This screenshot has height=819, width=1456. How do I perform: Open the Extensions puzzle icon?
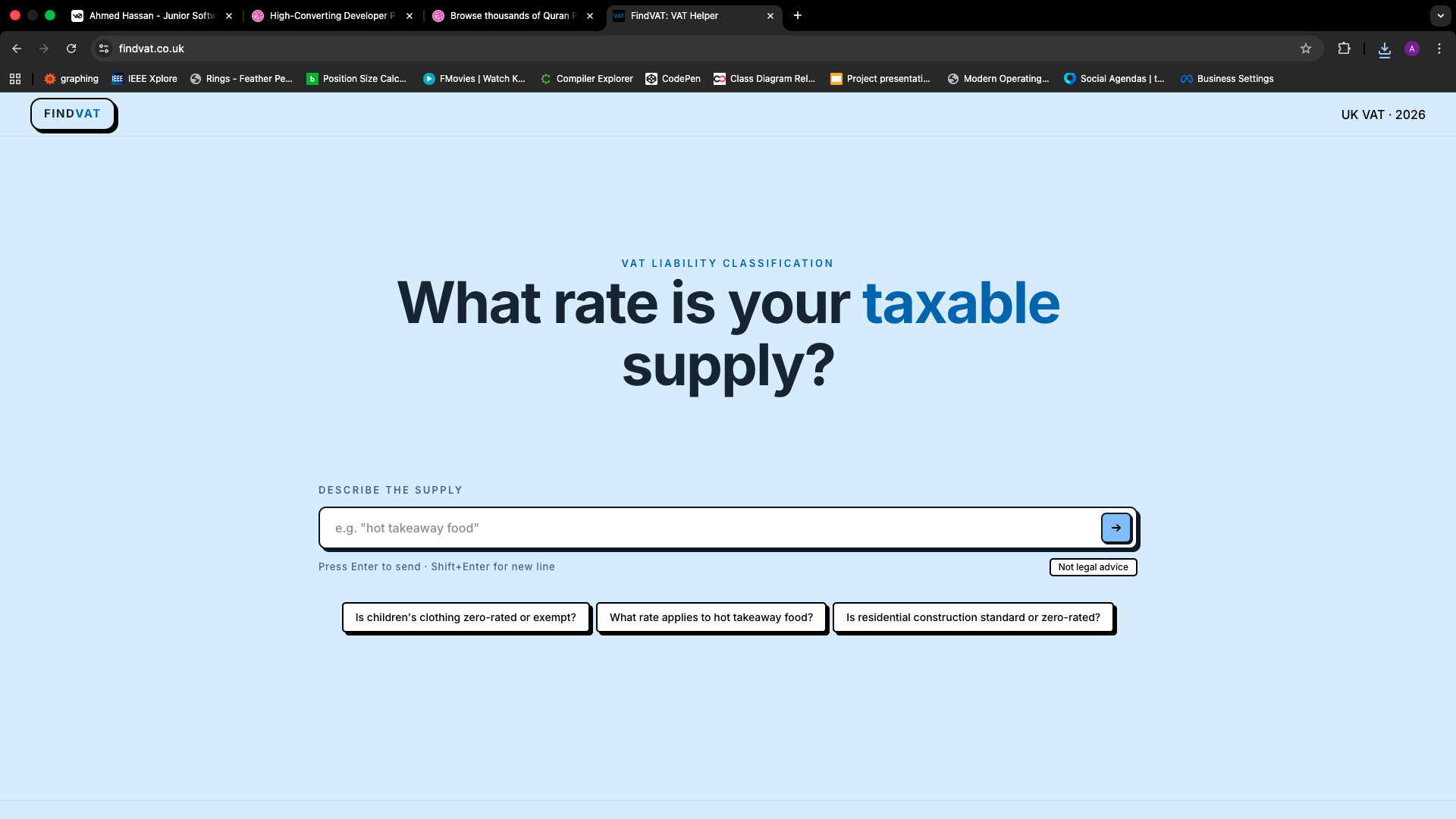pyautogui.click(x=1344, y=49)
